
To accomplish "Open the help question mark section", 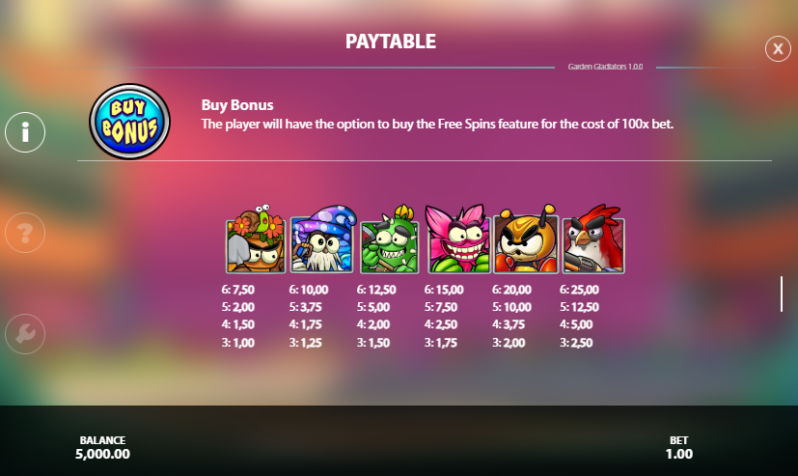I will [x=25, y=233].
